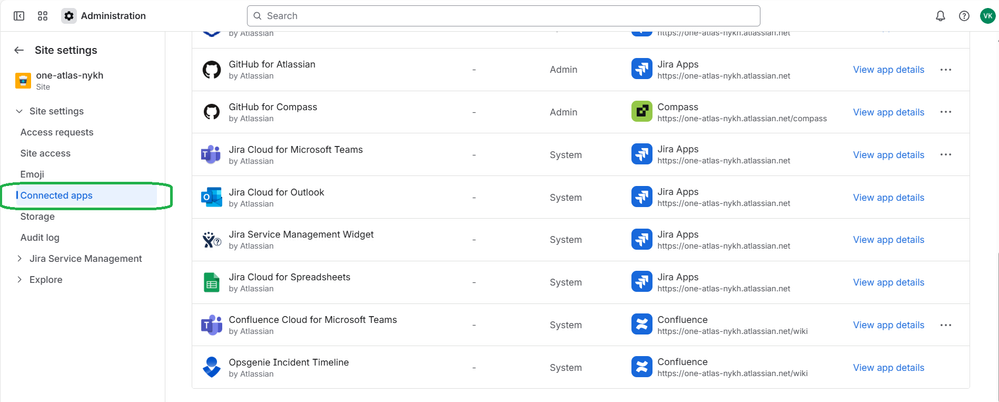Open more actions for GitHub for Compass
Viewport: 999px width, 402px height.
pos(946,112)
